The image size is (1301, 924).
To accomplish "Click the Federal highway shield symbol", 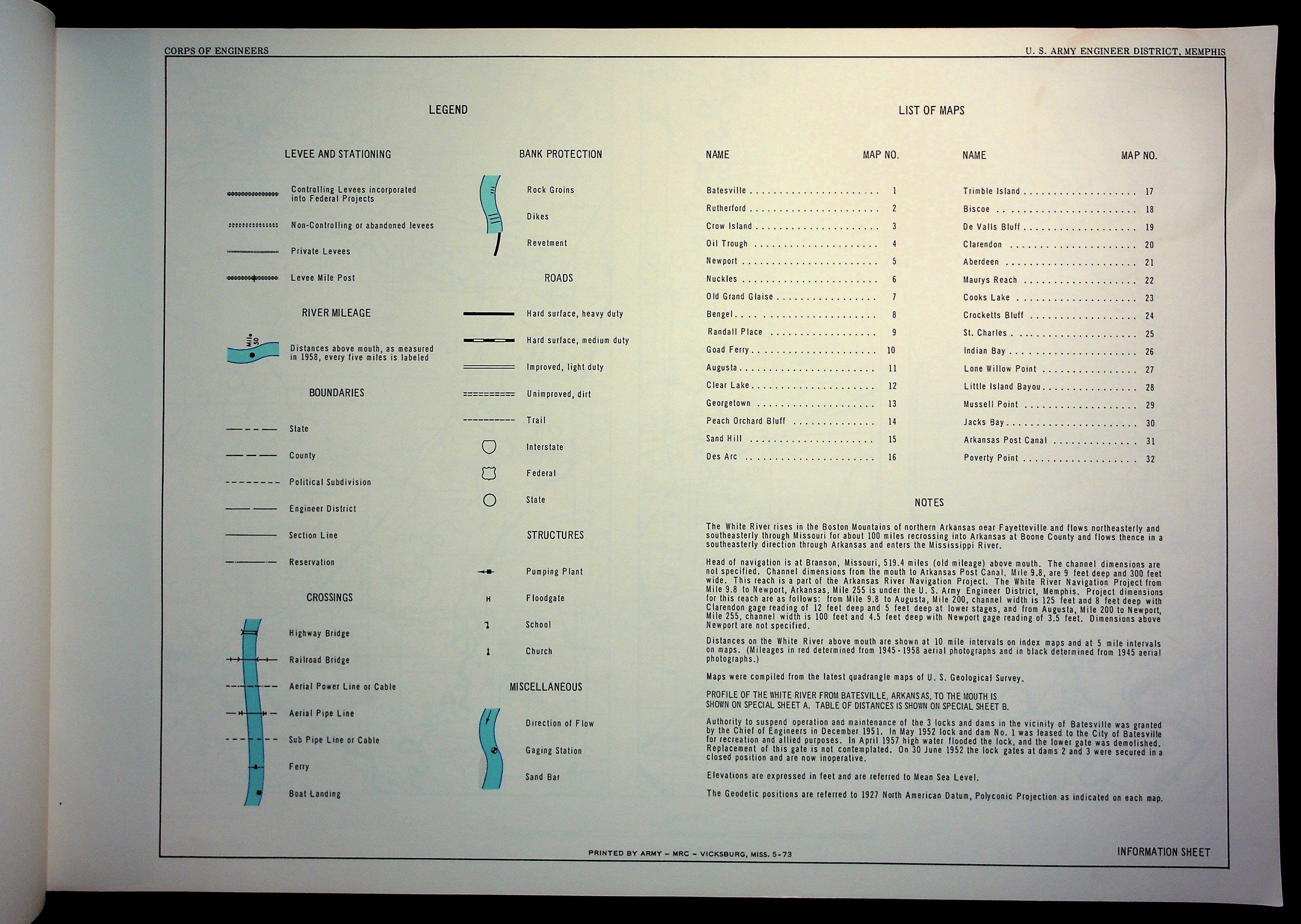I will tap(489, 473).
